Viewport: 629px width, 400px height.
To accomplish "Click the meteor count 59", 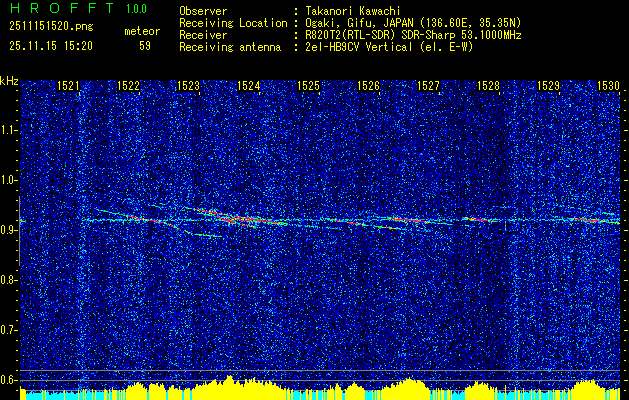I will 145,46.
